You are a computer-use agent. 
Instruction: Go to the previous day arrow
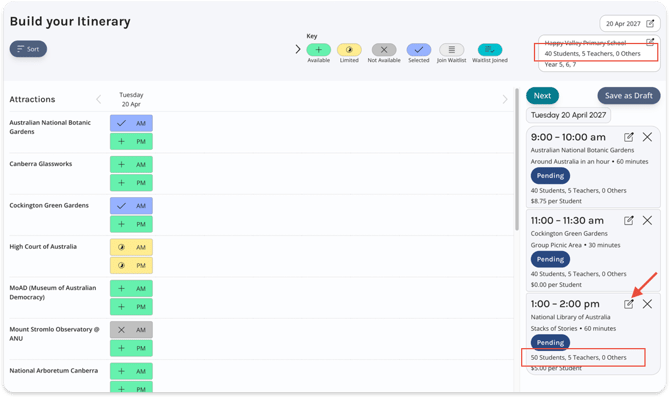pyautogui.click(x=99, y=99)
